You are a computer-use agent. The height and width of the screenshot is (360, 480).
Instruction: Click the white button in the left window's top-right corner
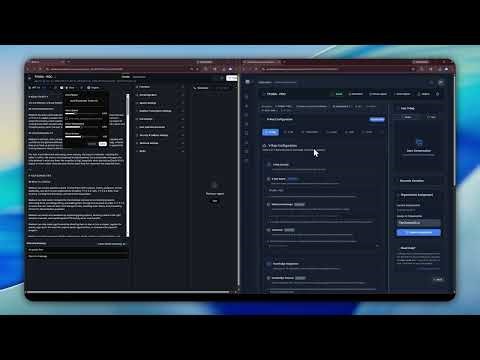pos(232,78)
